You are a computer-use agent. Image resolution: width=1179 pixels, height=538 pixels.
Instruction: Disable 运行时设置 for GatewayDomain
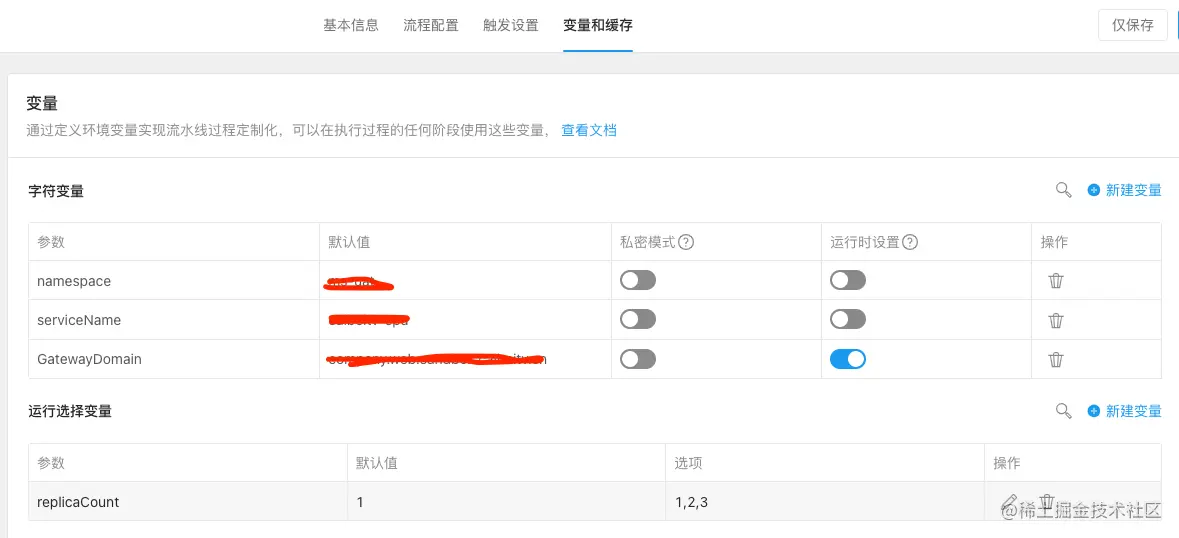[x=847, y=359]
